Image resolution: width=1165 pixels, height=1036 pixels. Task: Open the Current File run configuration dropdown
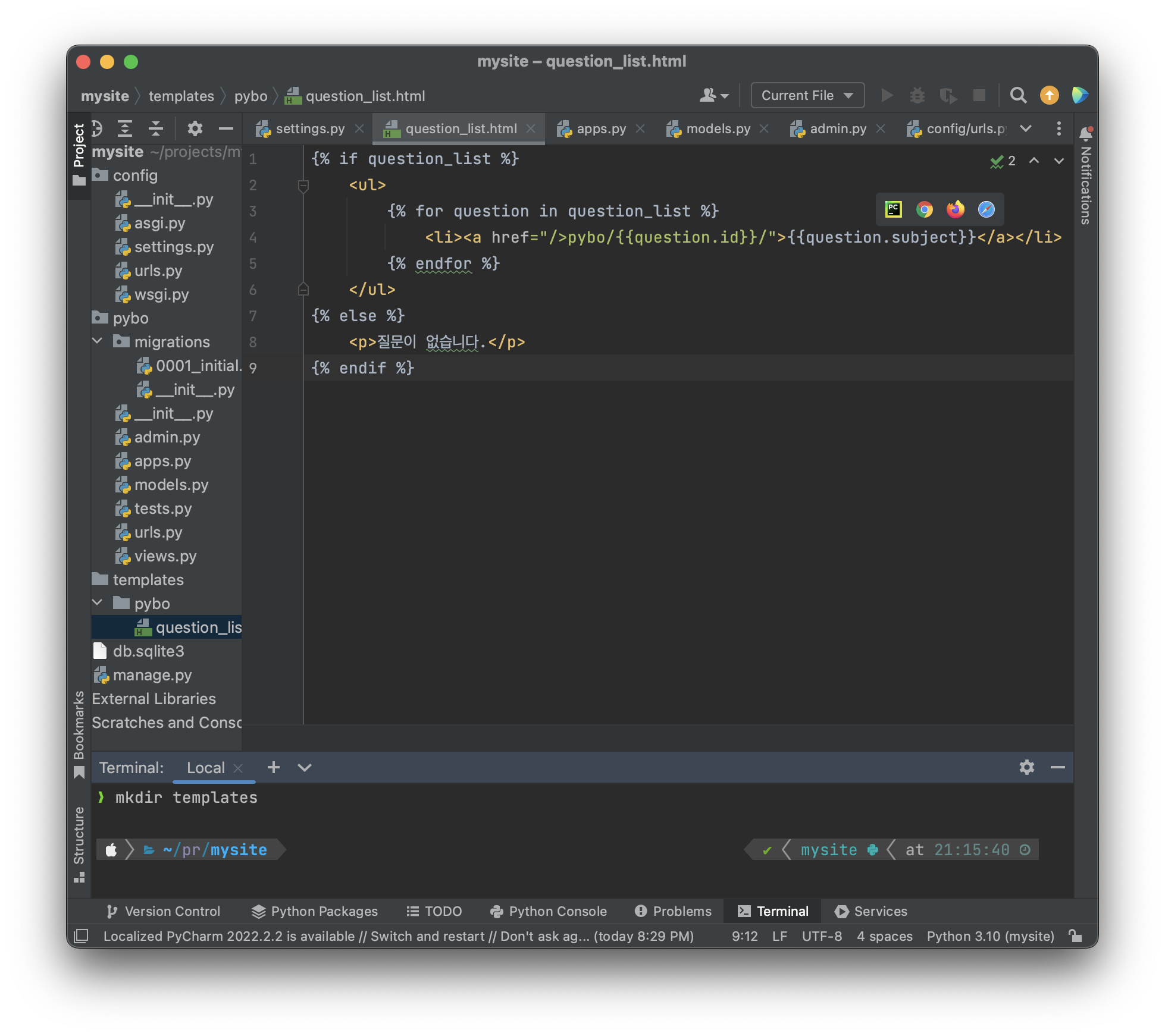point(807,95)
